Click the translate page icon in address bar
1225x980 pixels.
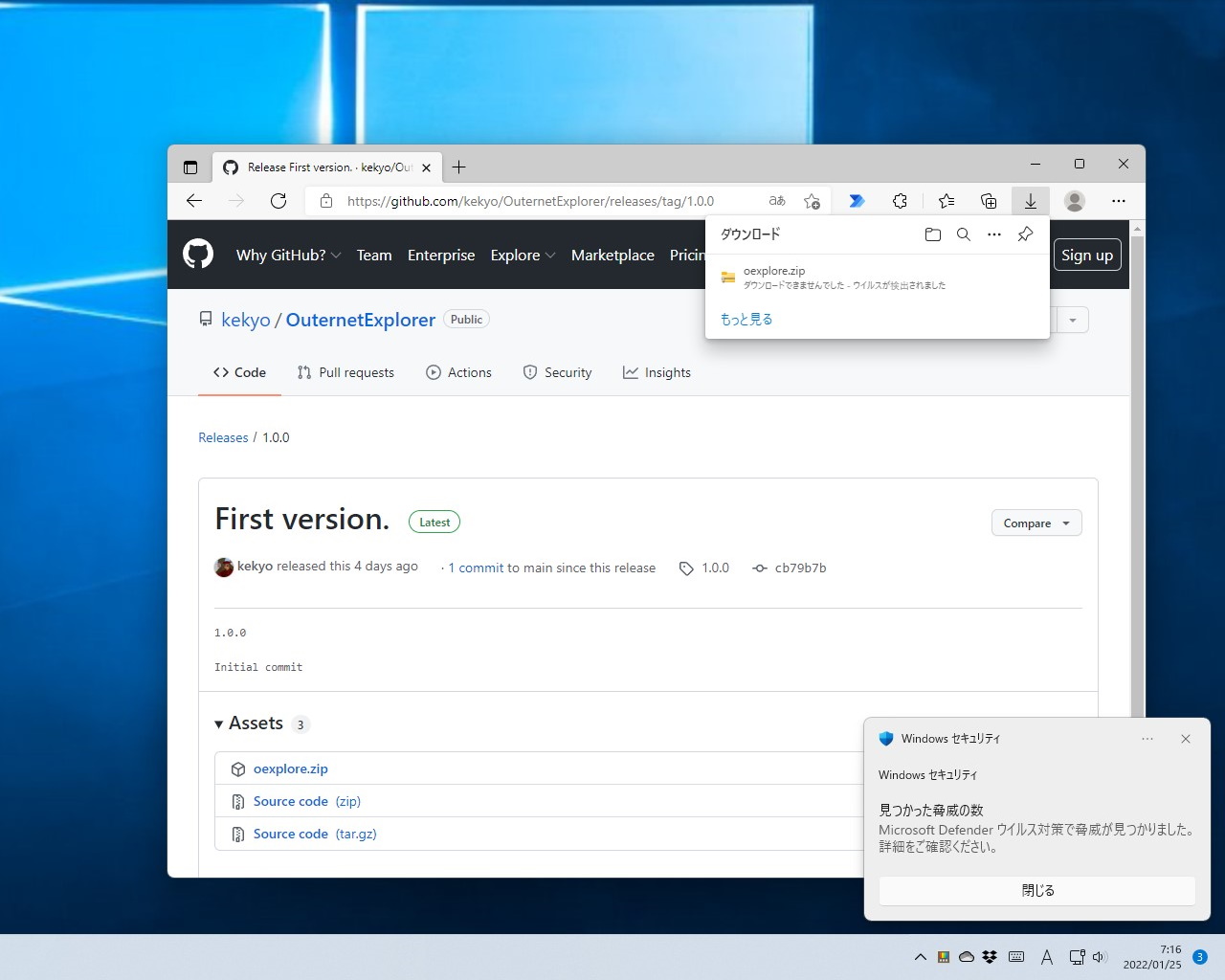pyautogui.click(x=776, y=201)
